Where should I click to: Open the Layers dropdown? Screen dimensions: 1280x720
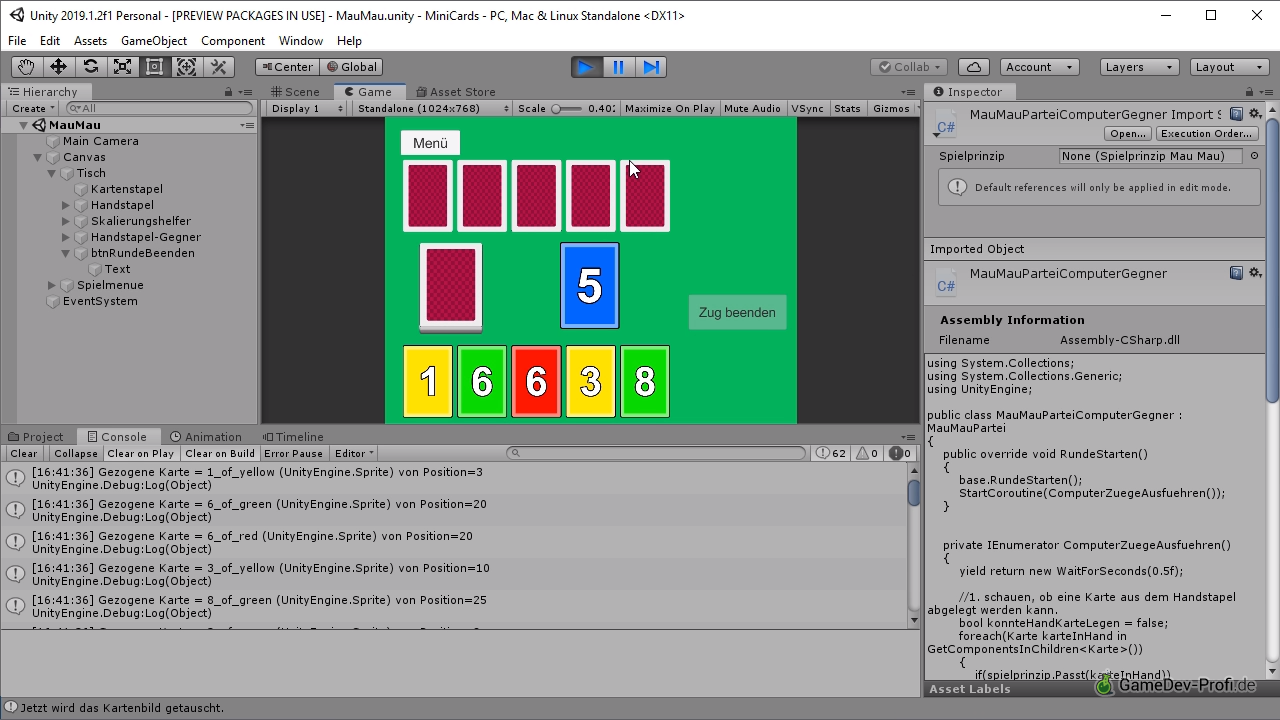pyautogui.click(x=1140, y=67)
